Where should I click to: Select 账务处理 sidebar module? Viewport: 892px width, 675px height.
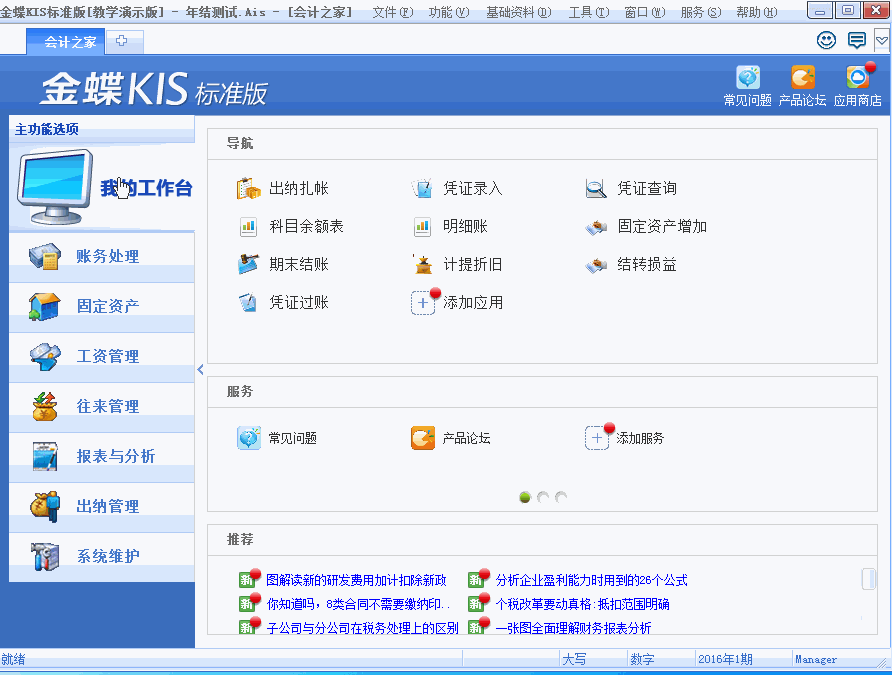(x=102, y=256)
